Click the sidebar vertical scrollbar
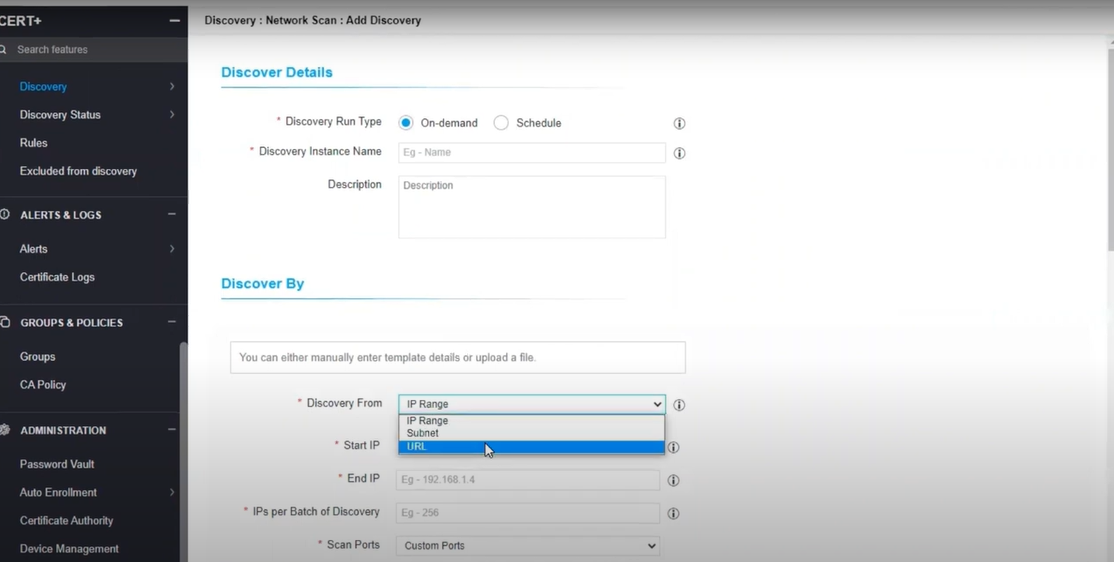1114x562 pixels. click(184, 451)
